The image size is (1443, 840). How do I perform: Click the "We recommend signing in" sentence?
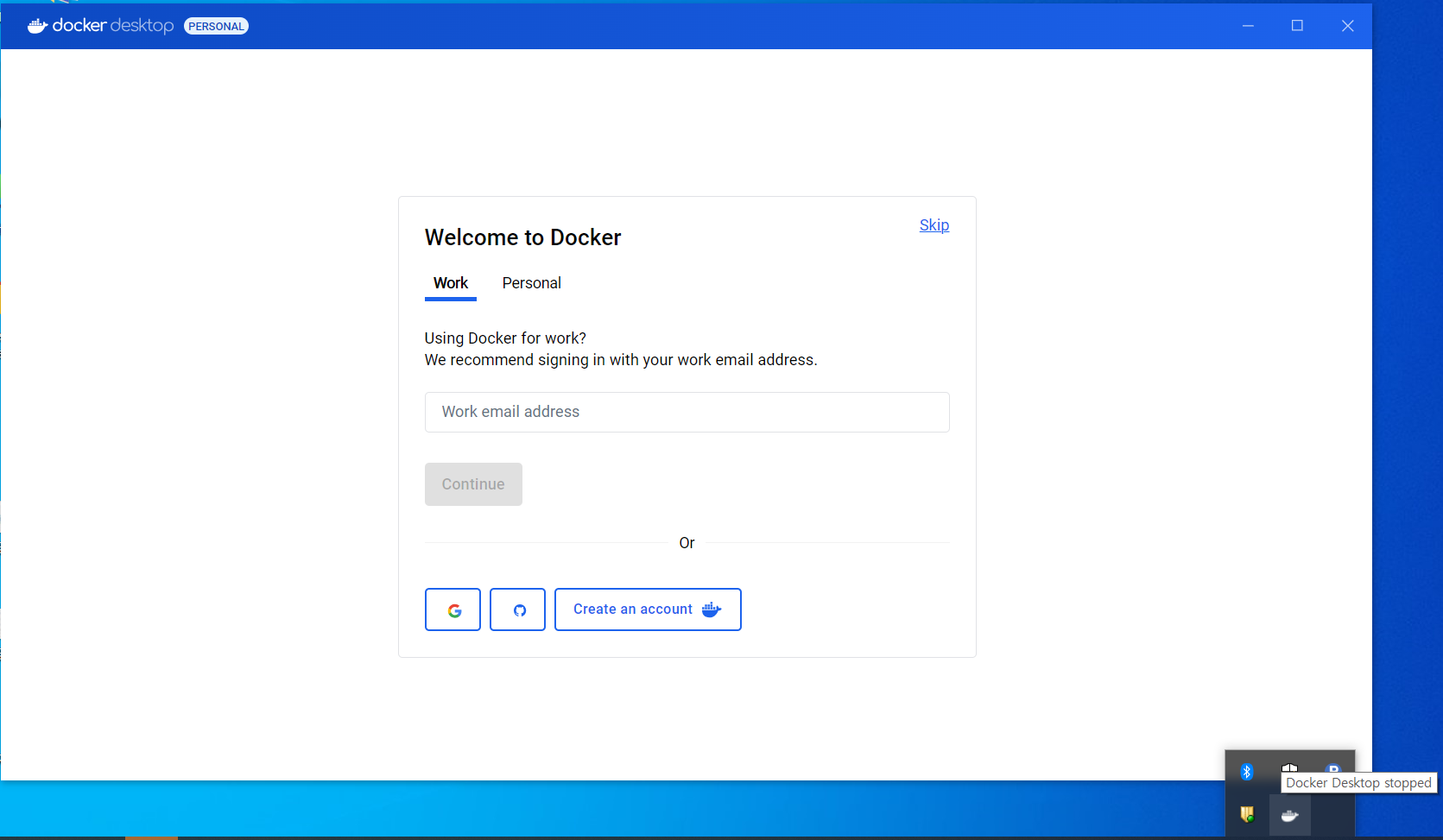(621, 360)
